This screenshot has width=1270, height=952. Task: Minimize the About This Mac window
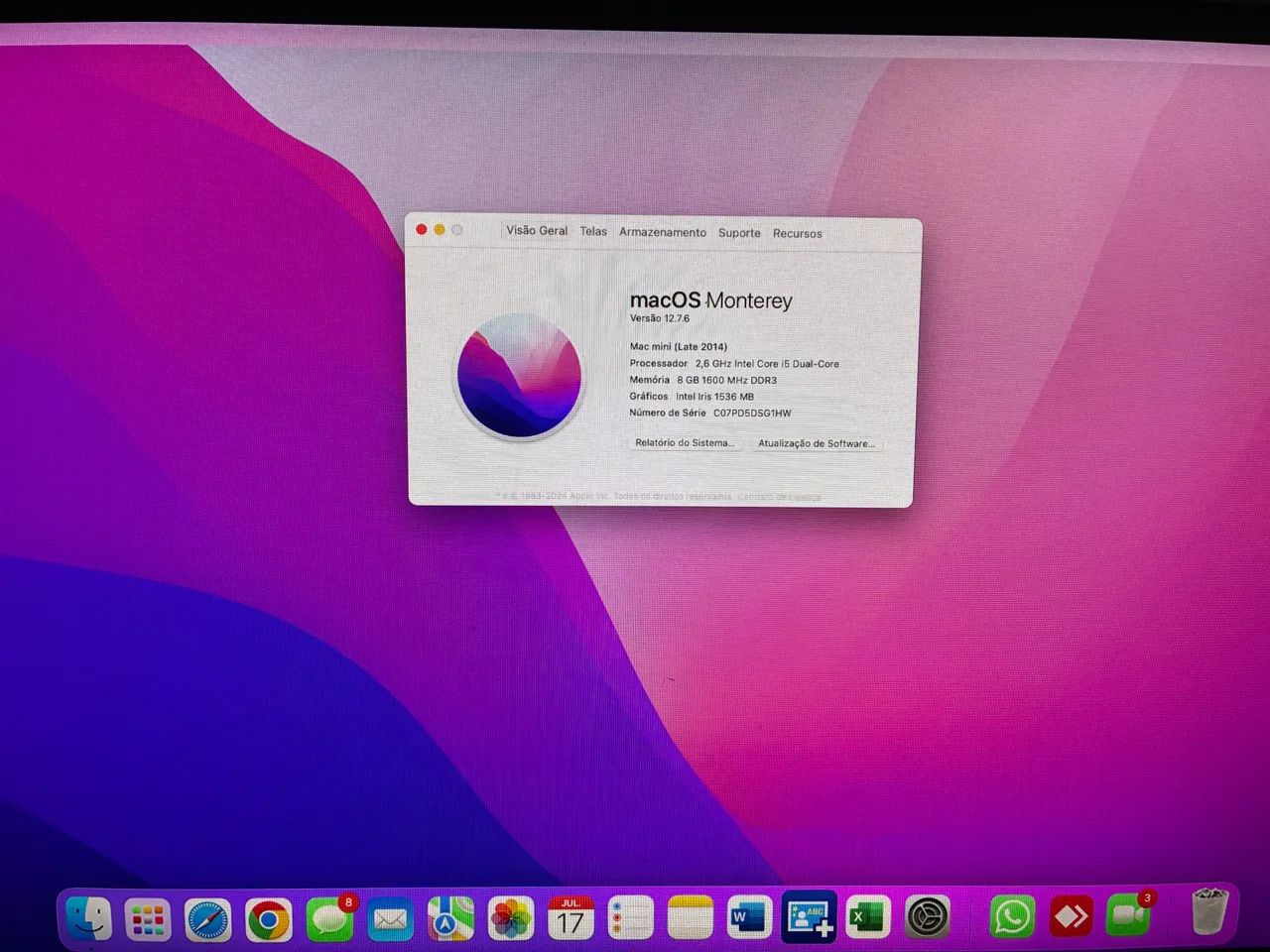tap(440, 229)
